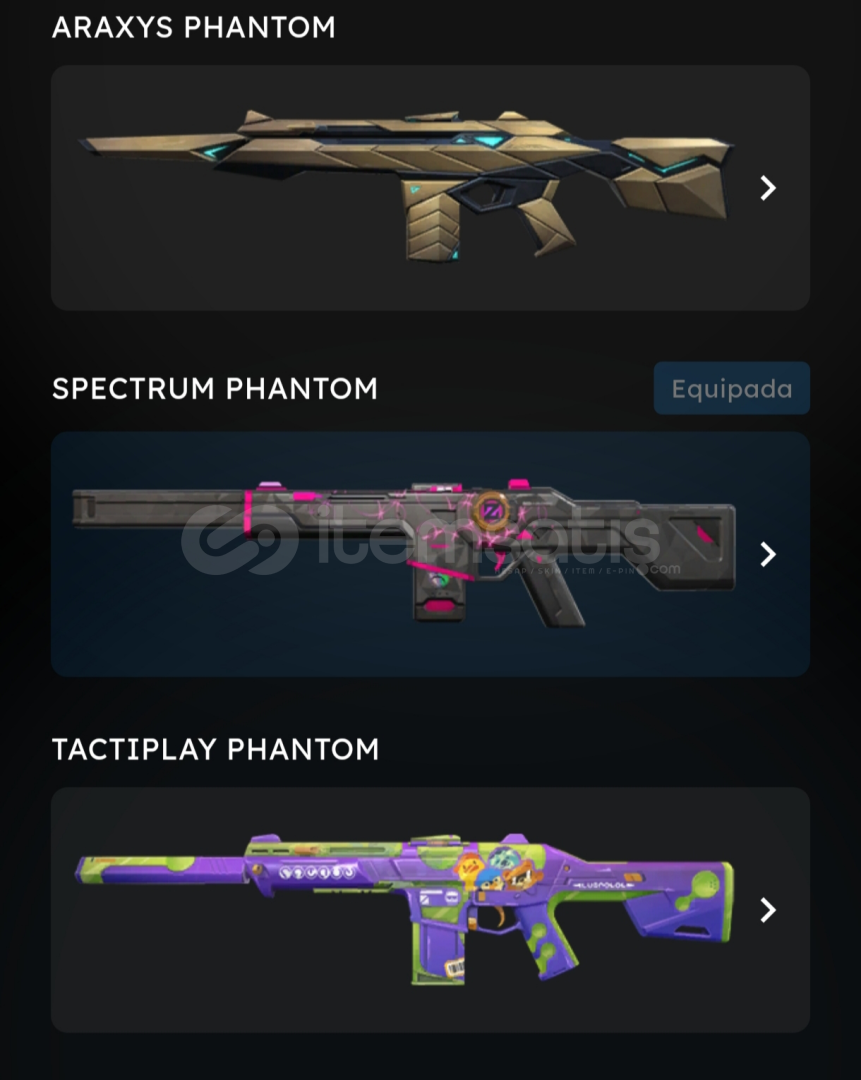Click the ARAXYS PHANTOM title
The height and width of the screenshot is (1080, 861).
pos(194,28)
